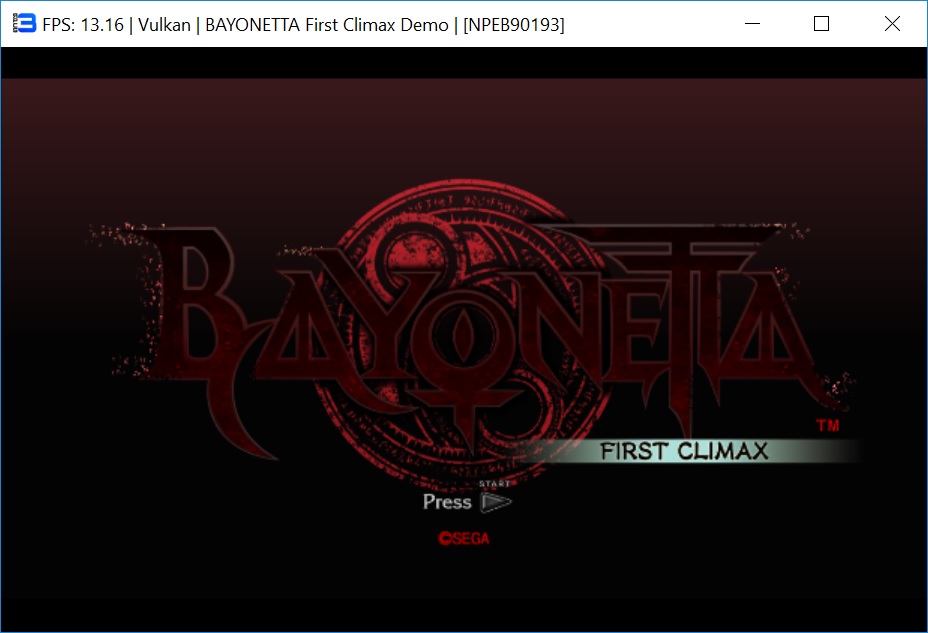This screenshot has width=928, height=633.
Task: Click the window title bar text
Action: click(x=304, y=24)
